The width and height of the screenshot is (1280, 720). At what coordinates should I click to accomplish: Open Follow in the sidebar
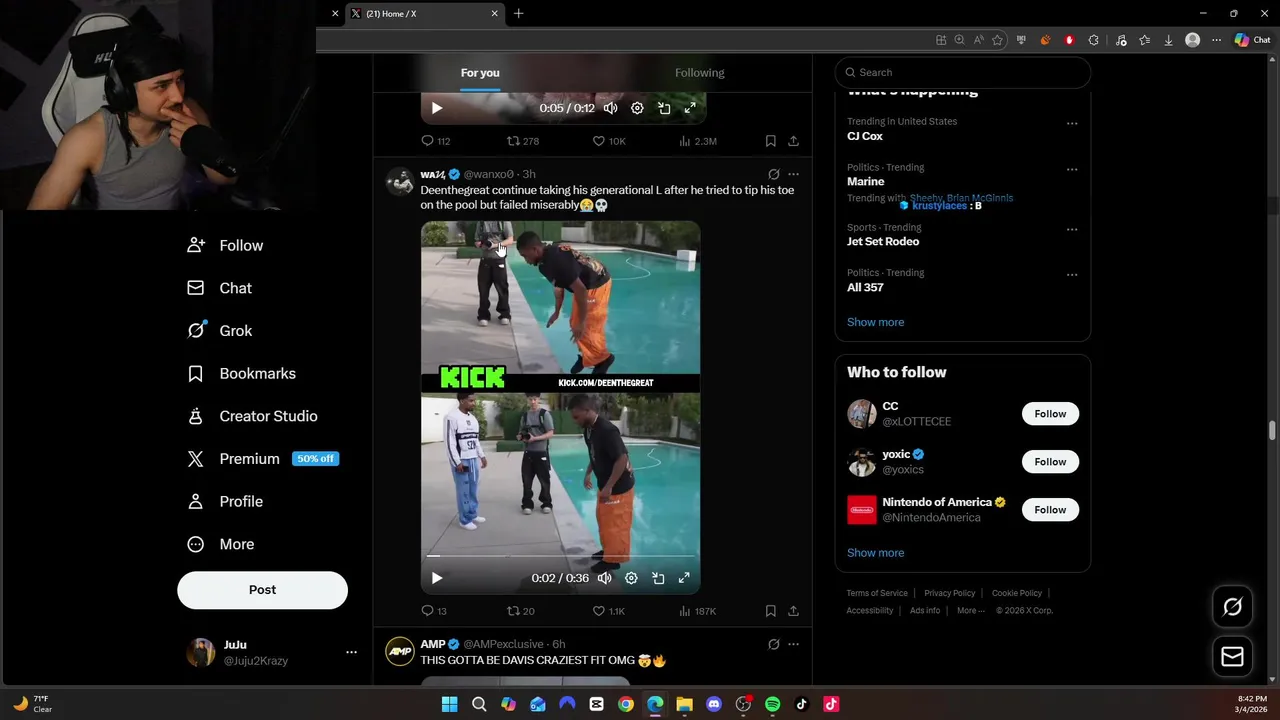click(226, 245)
